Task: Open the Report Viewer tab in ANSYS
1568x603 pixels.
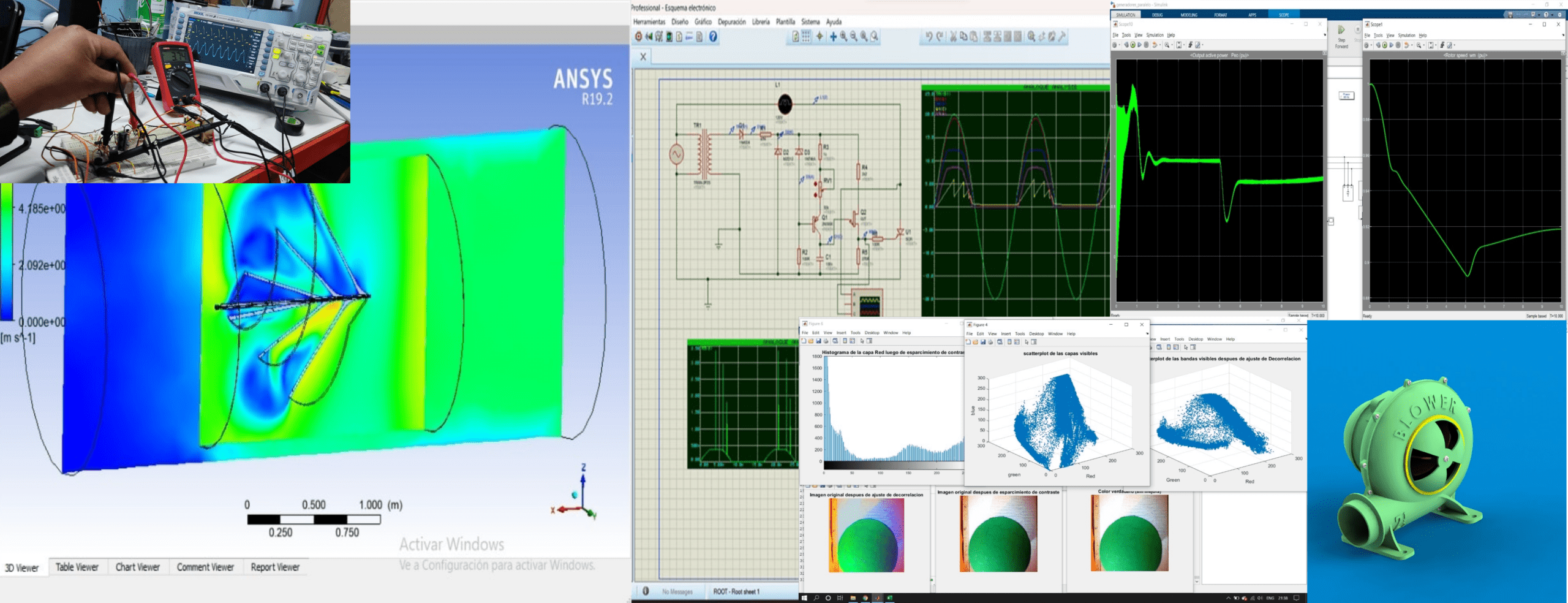Action: click(x=275, y=567)
